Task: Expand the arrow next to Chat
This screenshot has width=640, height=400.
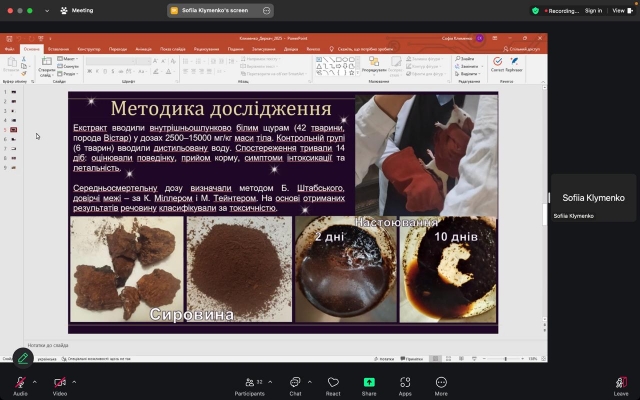Action: click(310, 382)
